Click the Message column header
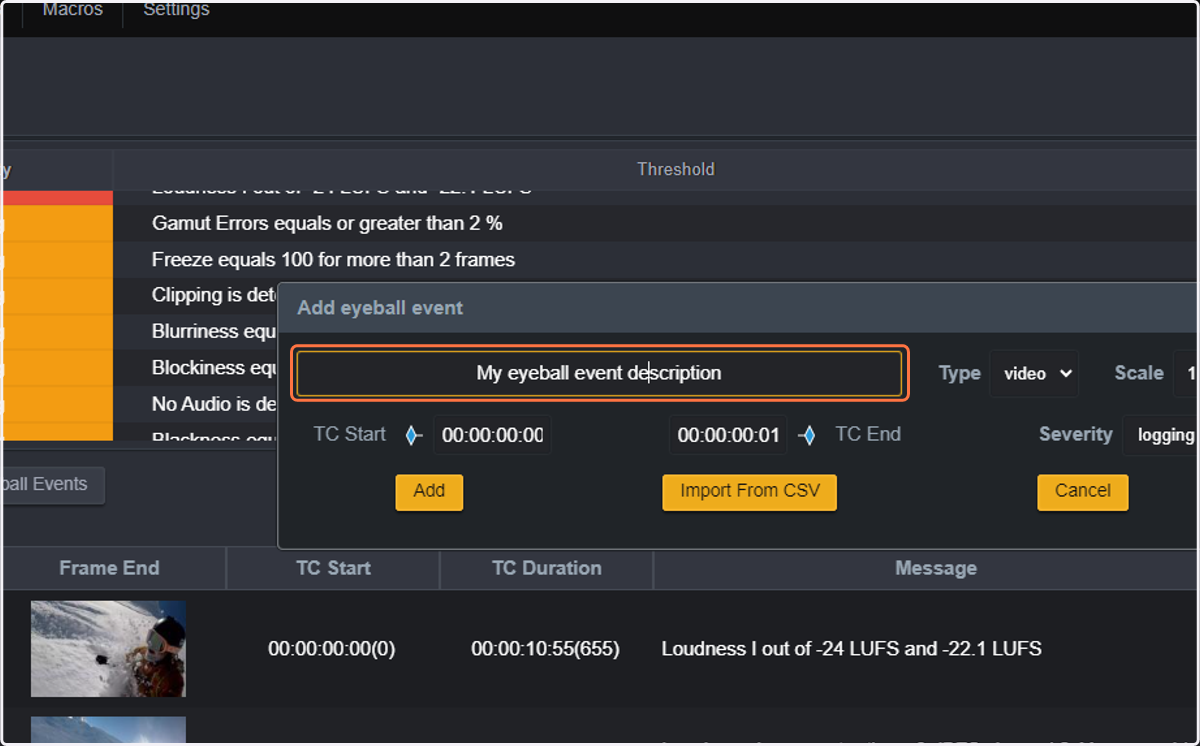Image resolution: width=1200 pixels, height=746 pixels. 935,568
